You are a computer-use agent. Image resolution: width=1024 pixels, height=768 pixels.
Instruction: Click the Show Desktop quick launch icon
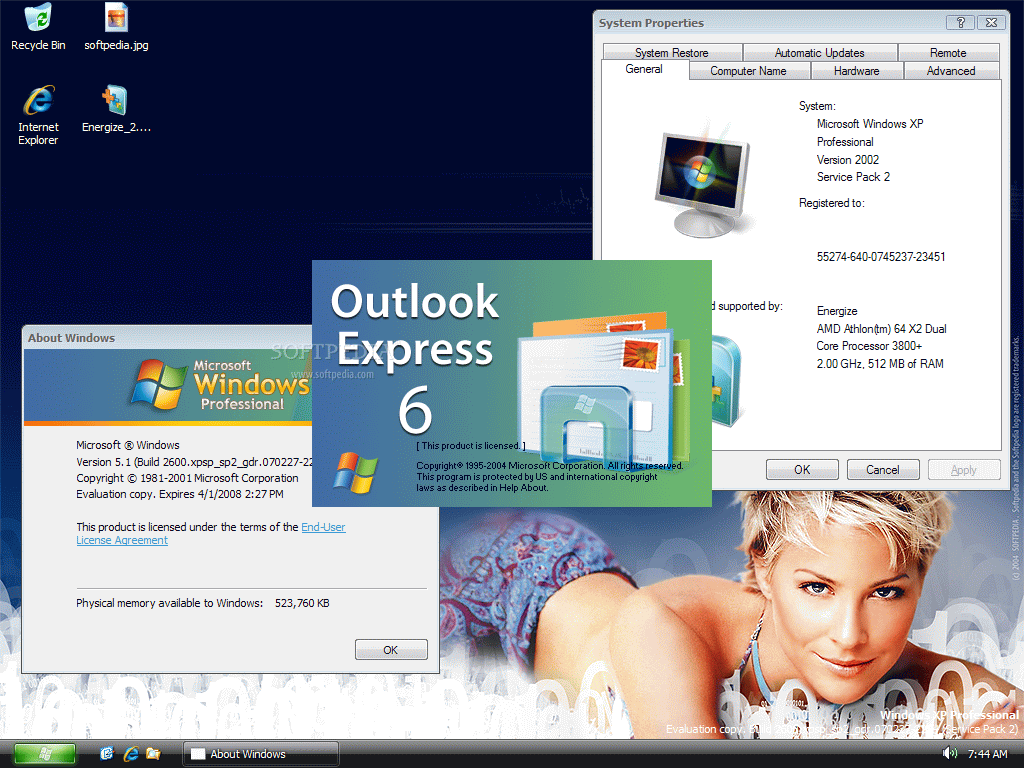click(106, 754)
